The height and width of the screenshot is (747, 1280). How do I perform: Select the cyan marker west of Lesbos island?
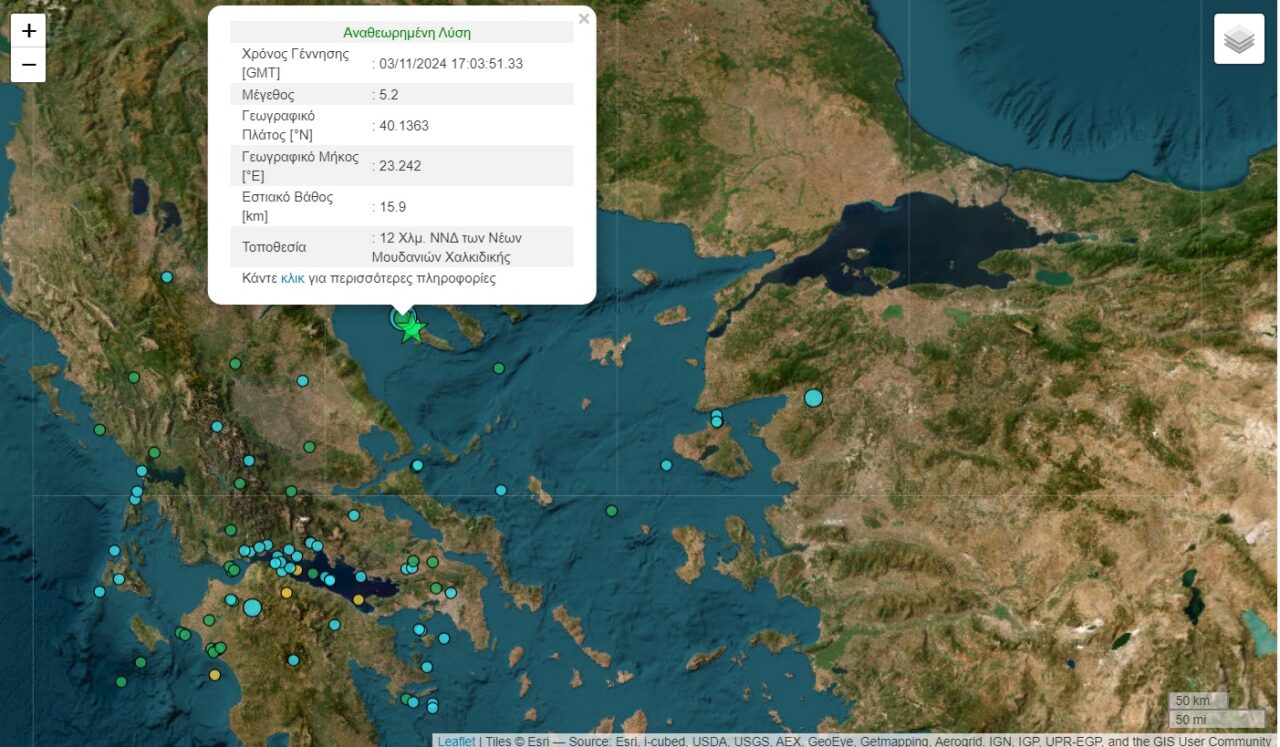tap(666, 465)
